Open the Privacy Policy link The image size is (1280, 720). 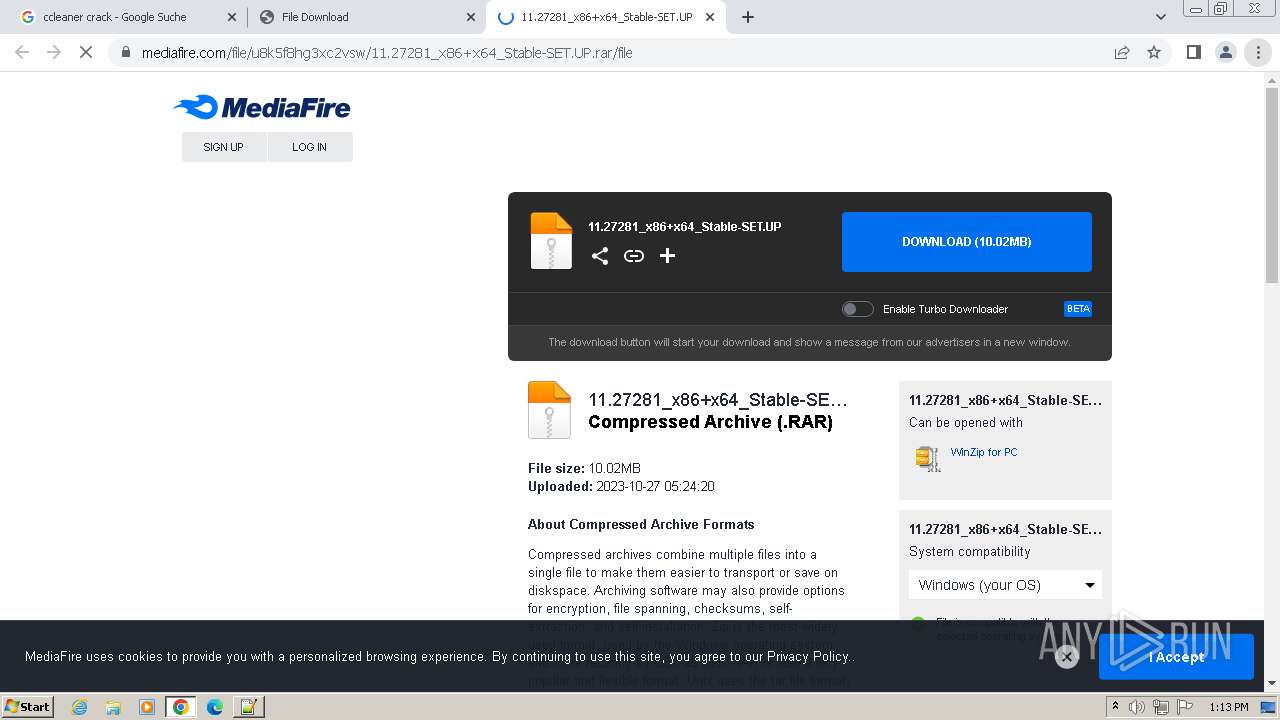[x=808, y=657]
